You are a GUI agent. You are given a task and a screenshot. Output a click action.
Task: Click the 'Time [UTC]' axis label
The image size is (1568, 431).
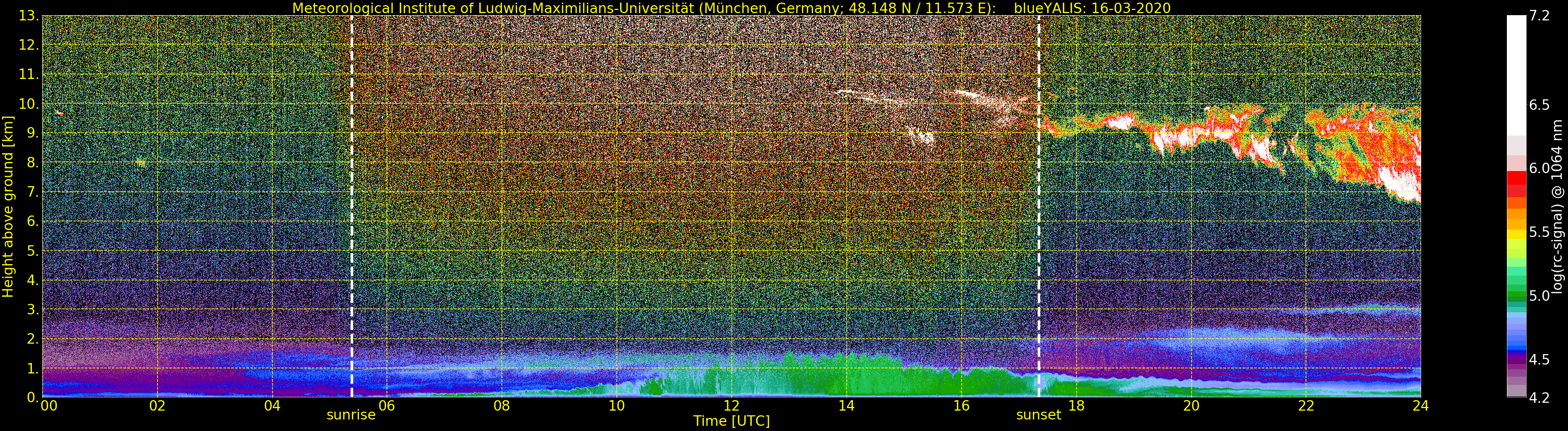[x=731, y=421]
